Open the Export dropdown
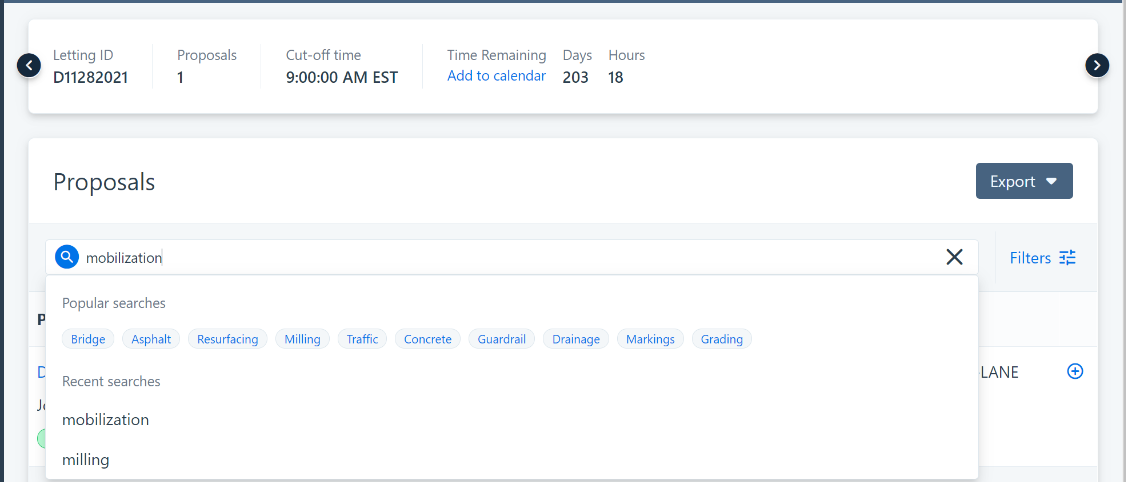Image resolution: width=1126 pixels, height=482 pixels. point(1023,181)
